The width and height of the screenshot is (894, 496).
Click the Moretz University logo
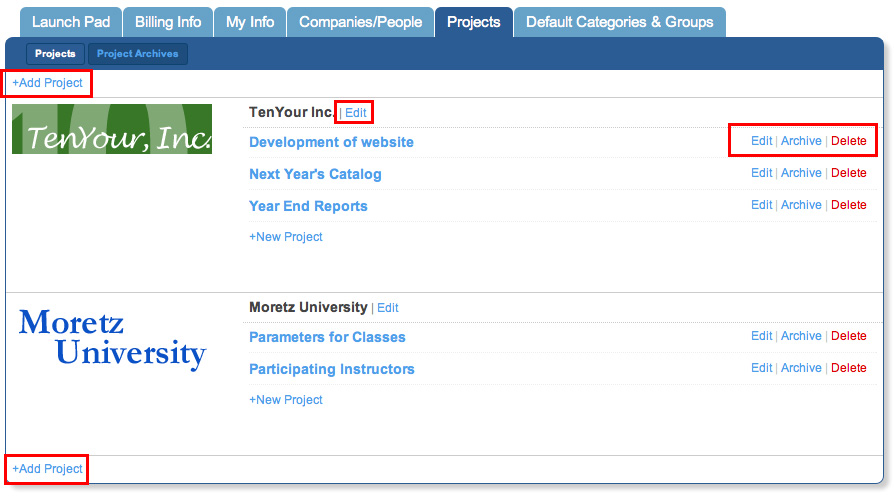point(112,338)
